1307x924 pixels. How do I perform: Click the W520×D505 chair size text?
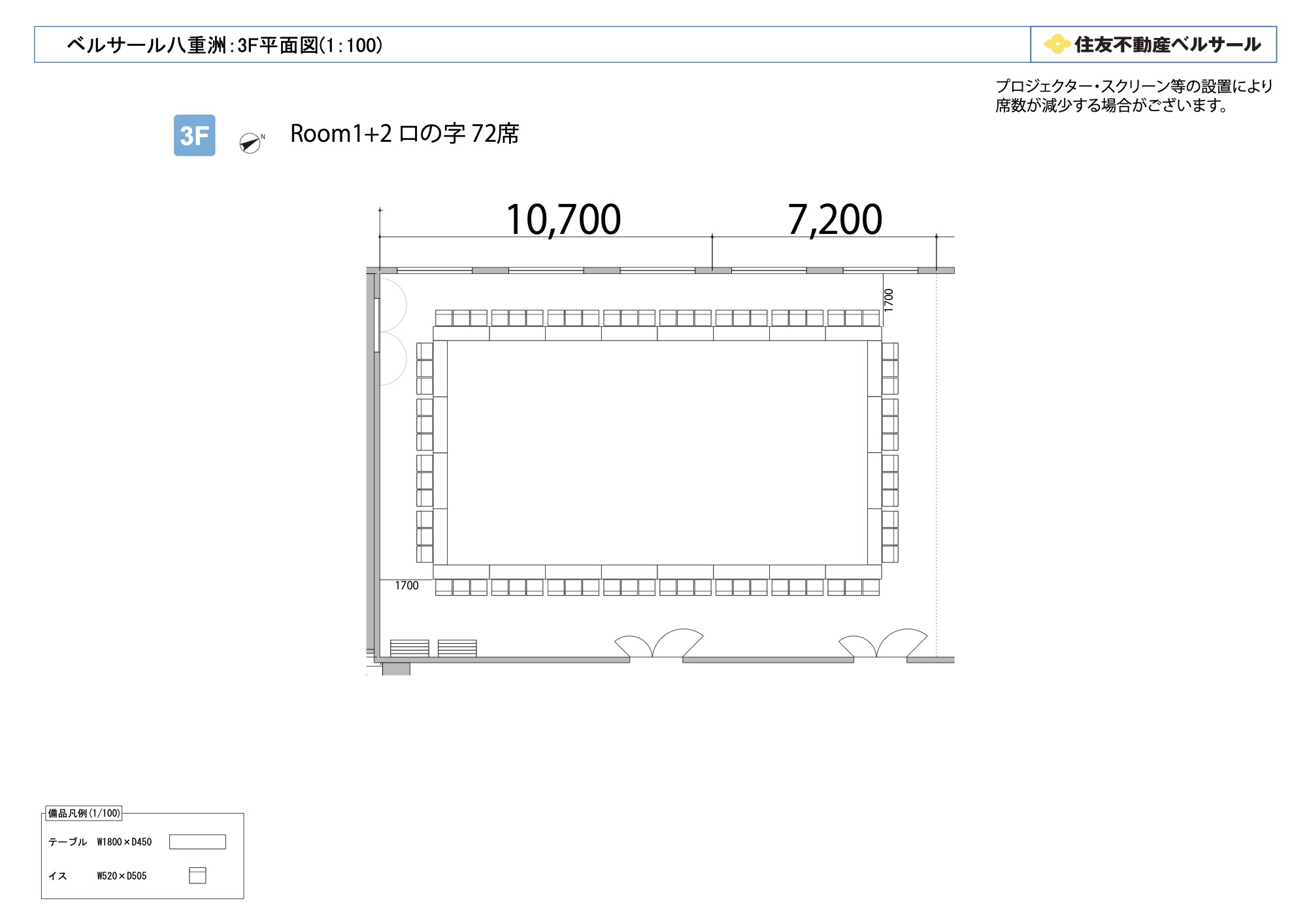pyautogui.click(x=122, y=876)
